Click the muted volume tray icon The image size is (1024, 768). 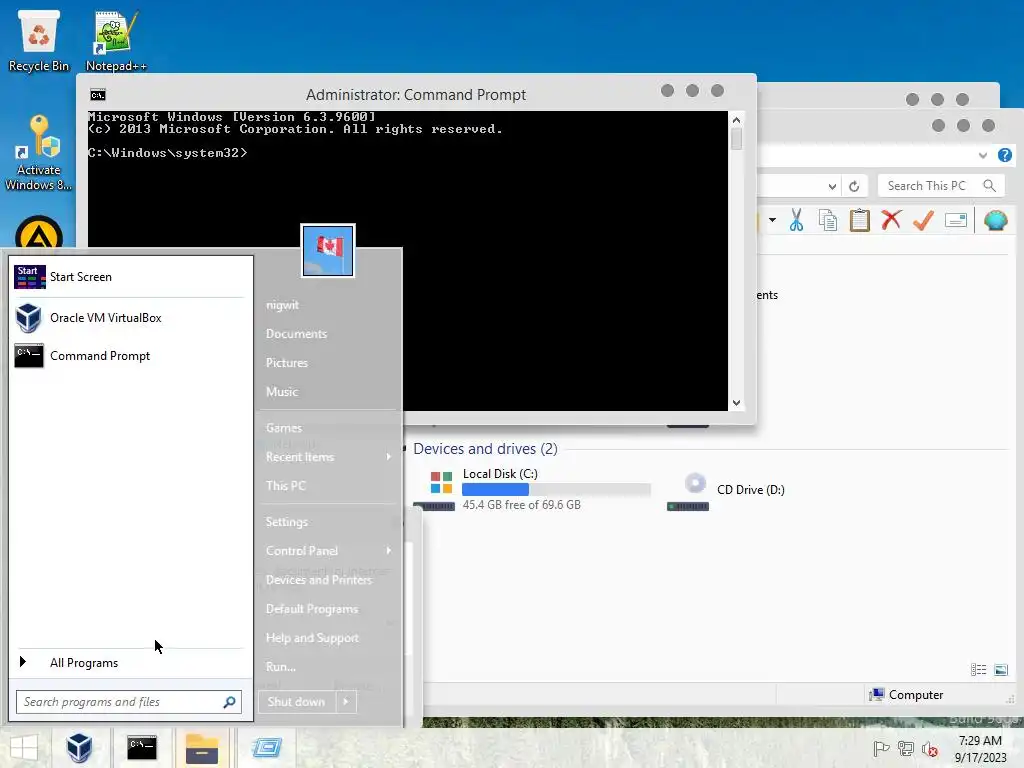[x=929, y=748]
